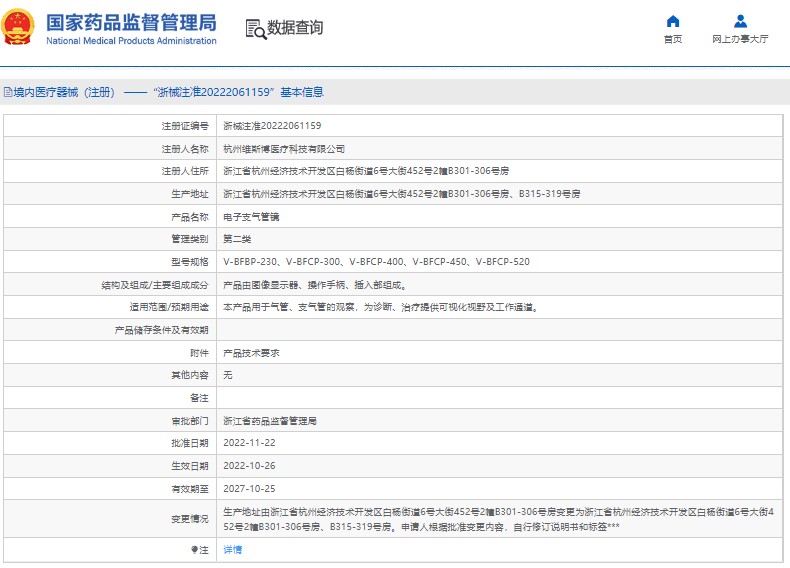This screenshot has height=568, width=790.
Task: Click the registrant name 杭州维斯博医疗科技有限公司
Action: (x=283, y=149)
